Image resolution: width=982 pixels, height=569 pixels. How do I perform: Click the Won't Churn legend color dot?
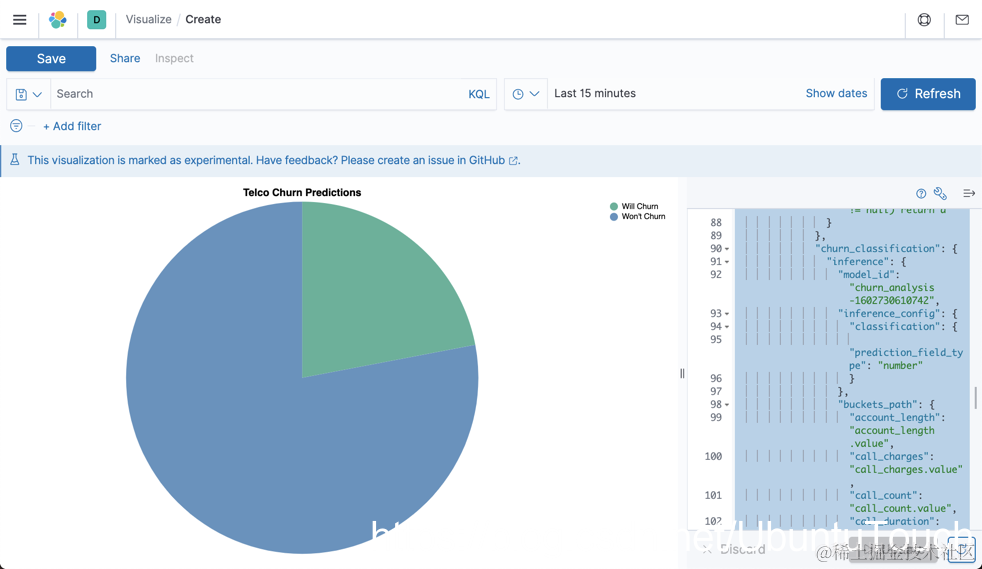click(x=614, y=217)
